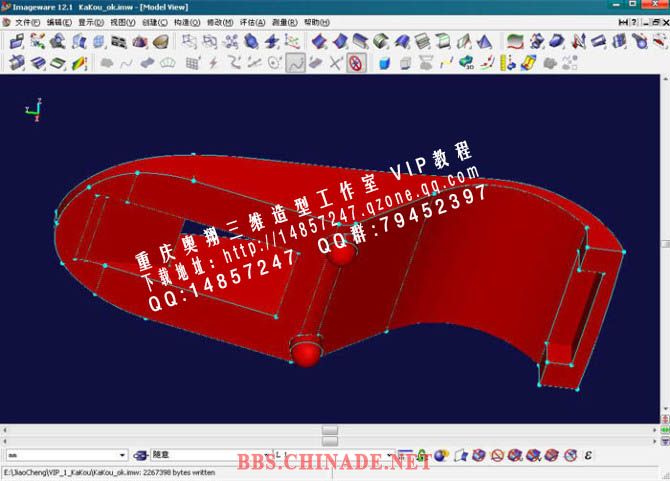Click the vertical scrollbar up arrow
Screen dimensions: 670x481
point(665,79)
